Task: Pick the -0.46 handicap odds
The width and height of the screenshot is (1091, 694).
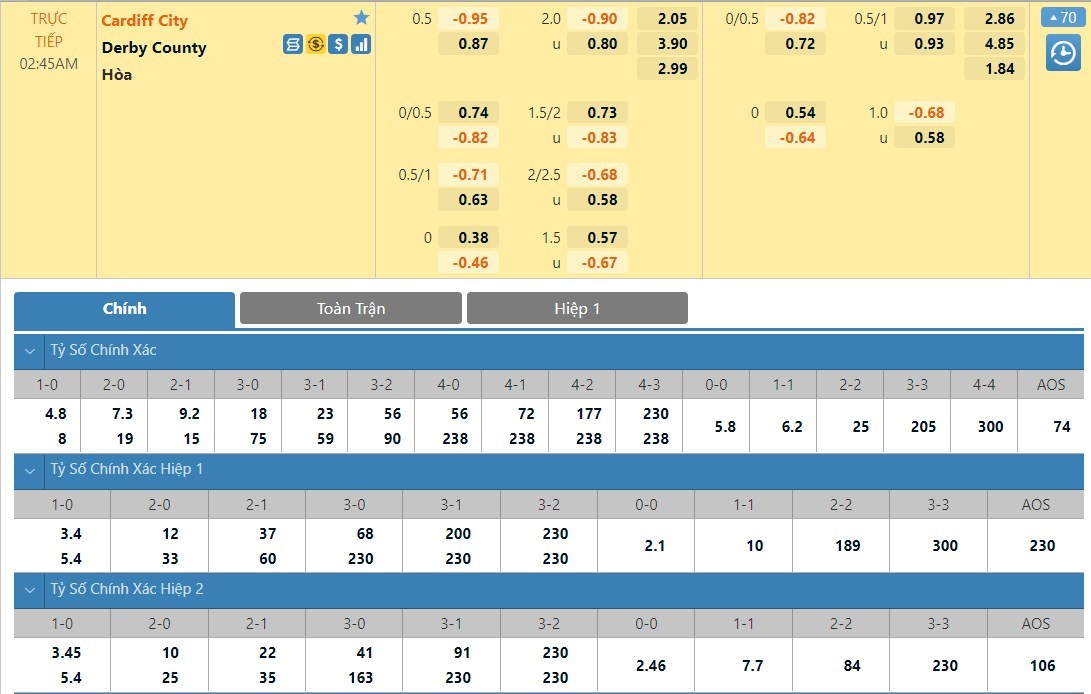Action: [469, 262]
